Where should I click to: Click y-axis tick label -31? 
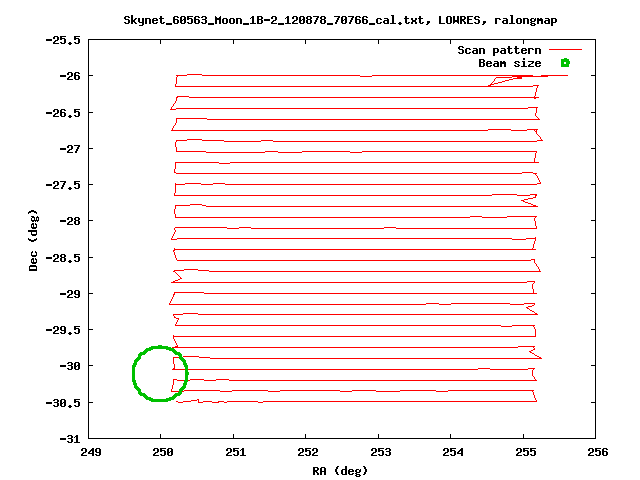coord(70,439)
